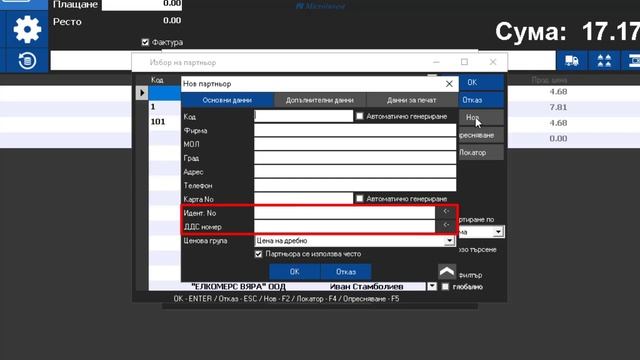Open the settings gear icon
This screenshot has width=640, height=360.
pos(27,29)
